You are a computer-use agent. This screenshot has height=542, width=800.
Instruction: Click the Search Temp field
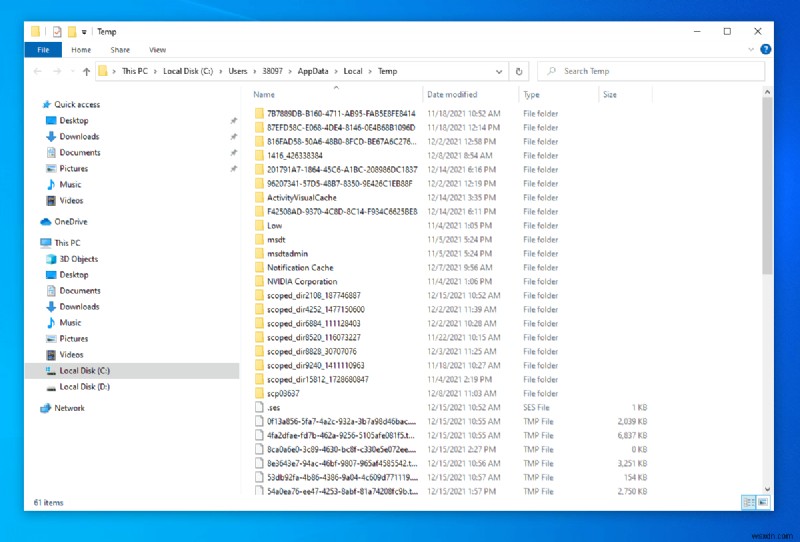(x=652, y=71)
